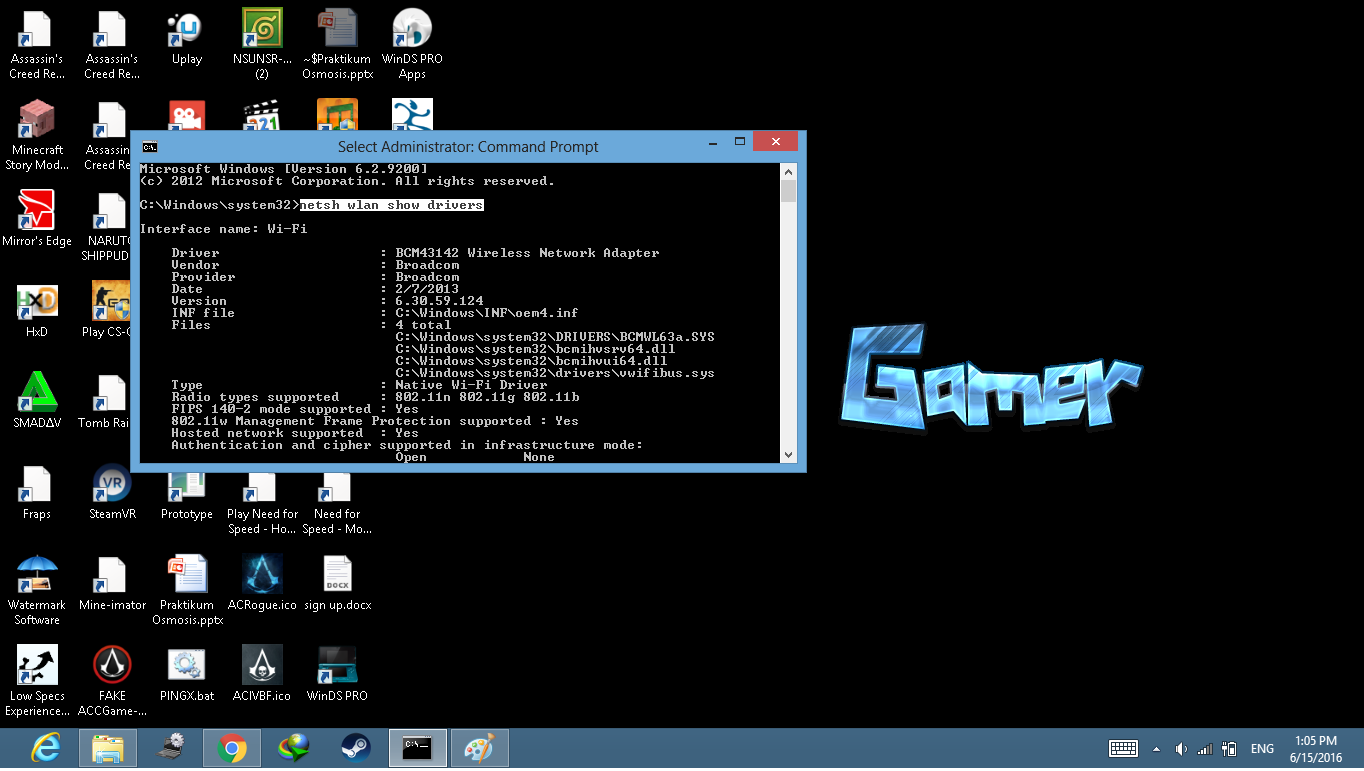Click the clock to open the calendar
The width and height of the screenshot is (1364, 771).
(1318, 747)
